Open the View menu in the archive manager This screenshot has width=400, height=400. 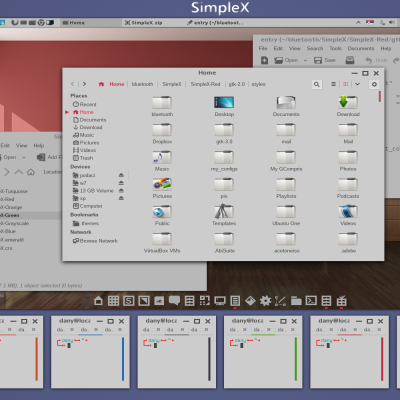(x=21, y=146)
